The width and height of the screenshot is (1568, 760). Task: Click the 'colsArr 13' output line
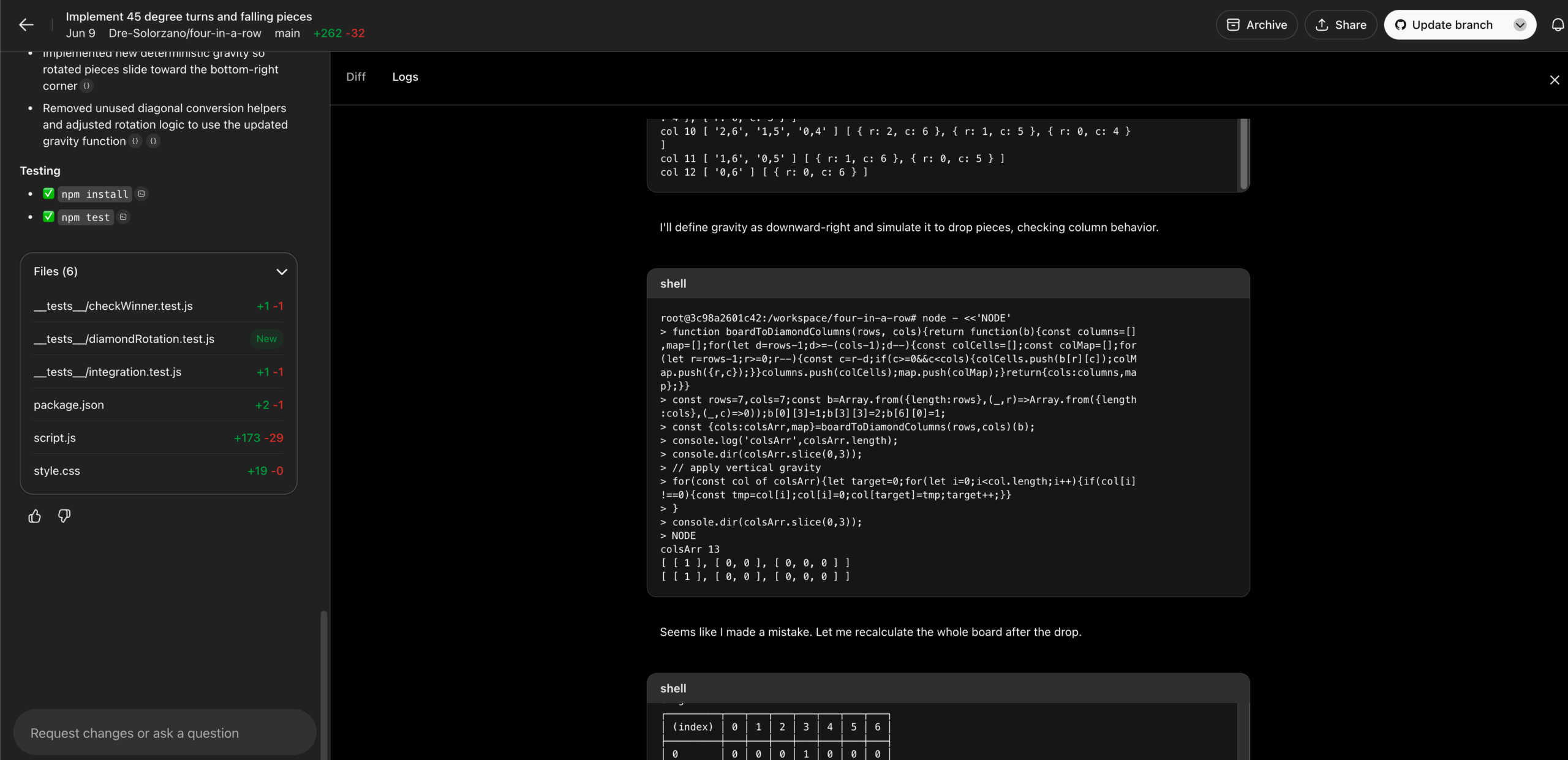tap(690, 549)
